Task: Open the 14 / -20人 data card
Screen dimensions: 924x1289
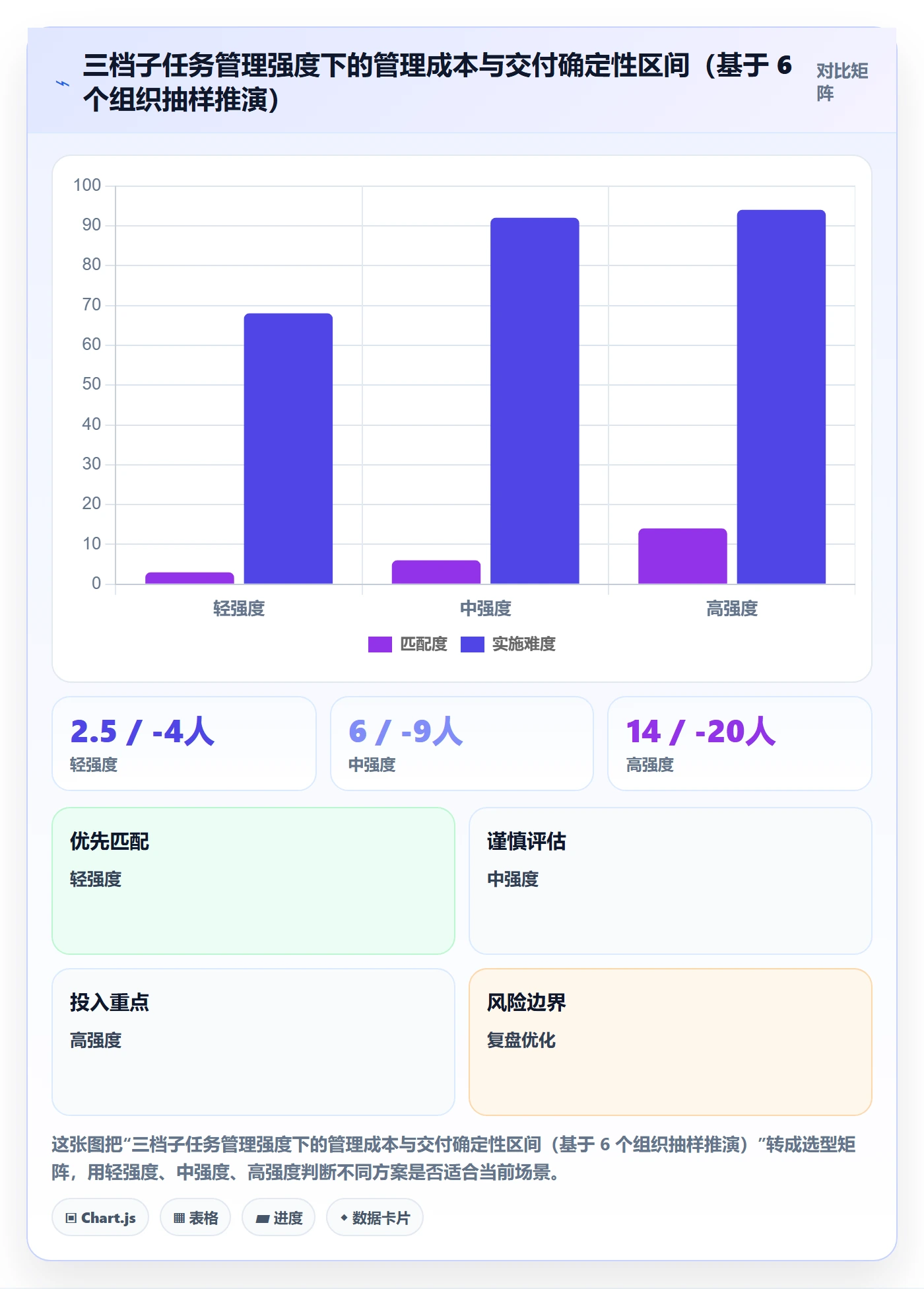Action: click(740, 744)
